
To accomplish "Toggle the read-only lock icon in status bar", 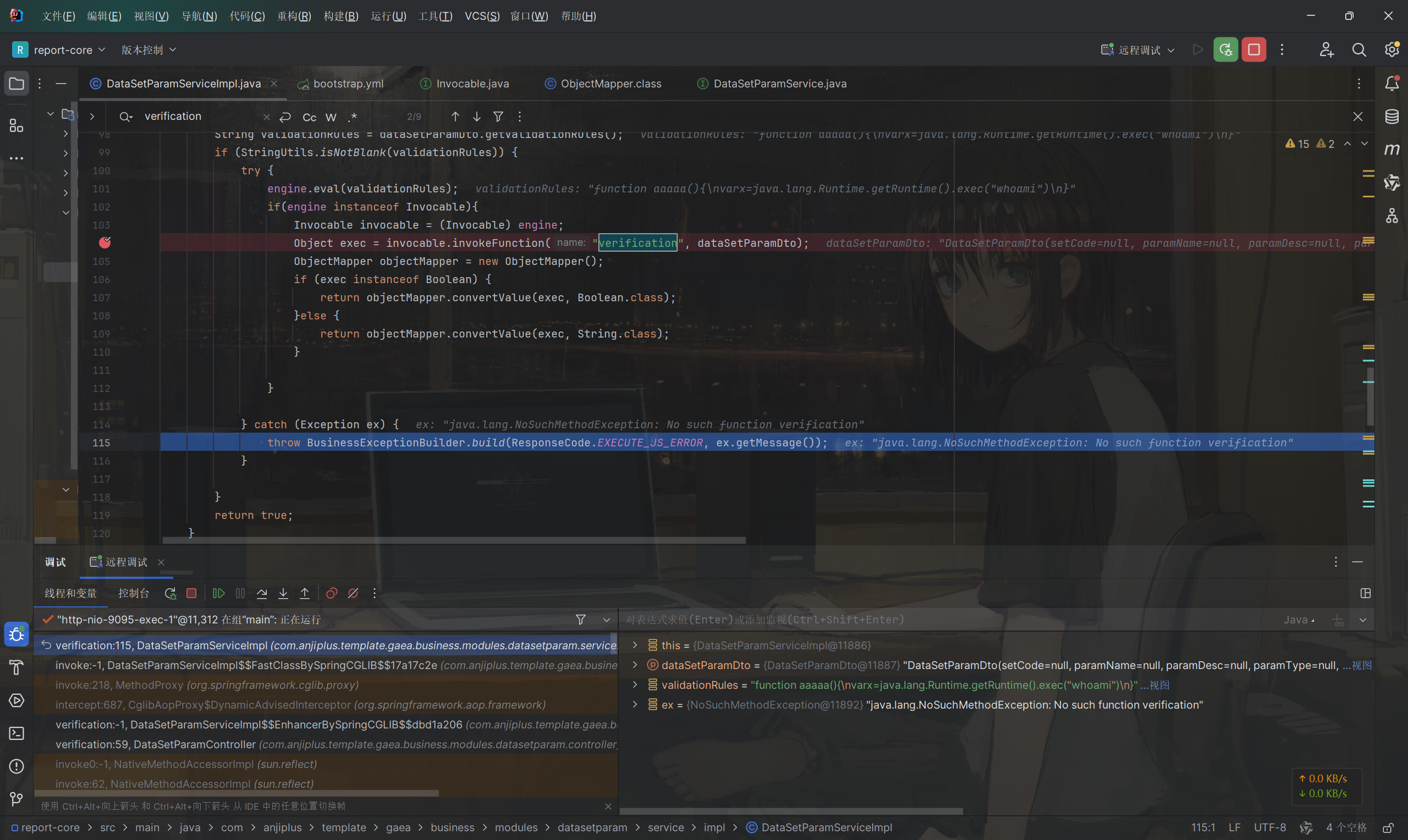I will [x=1387, y=827].
